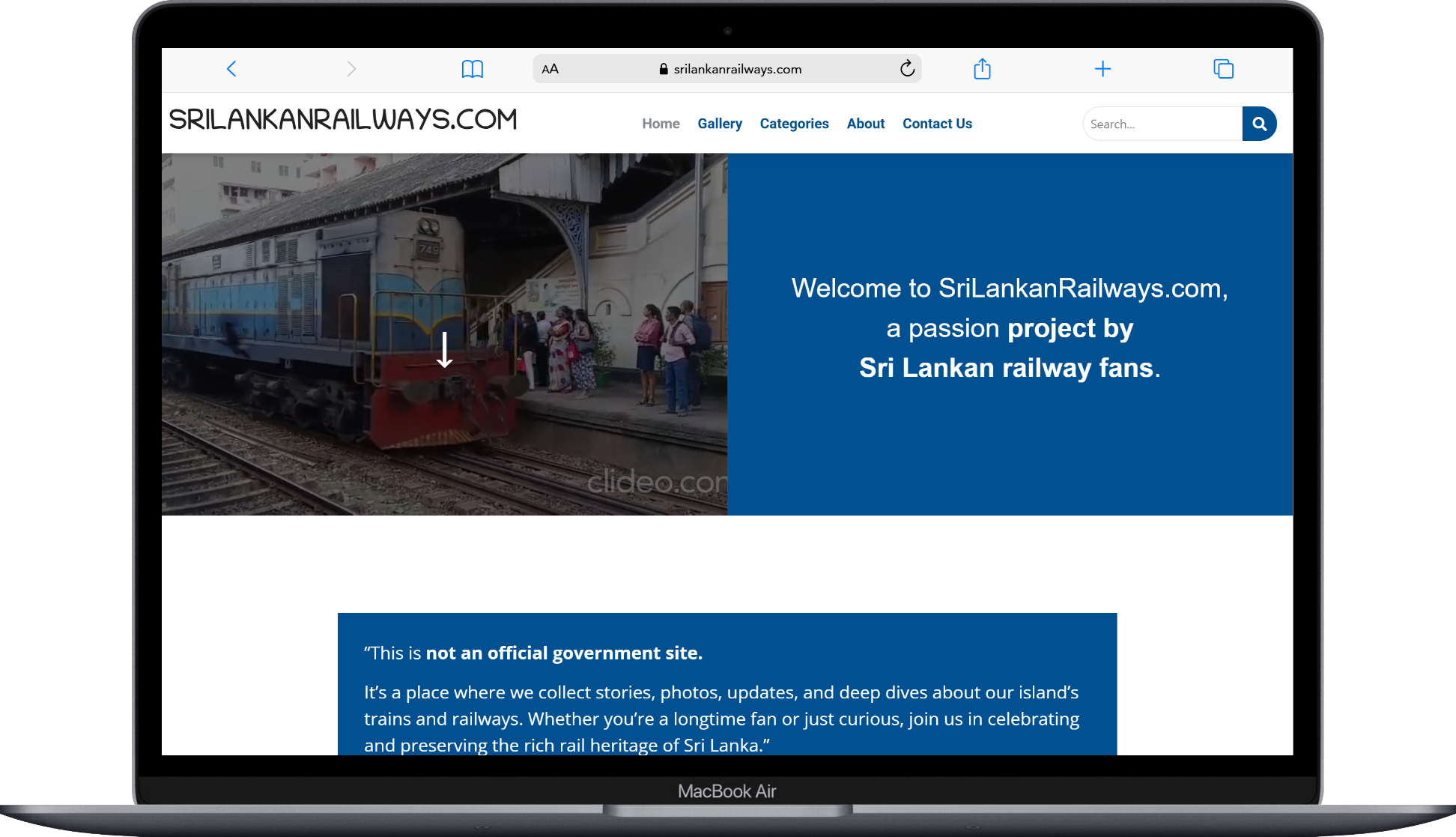Focus the Search text field
The height and width of the screenshot is (837, 1456).
(1161, 124)
